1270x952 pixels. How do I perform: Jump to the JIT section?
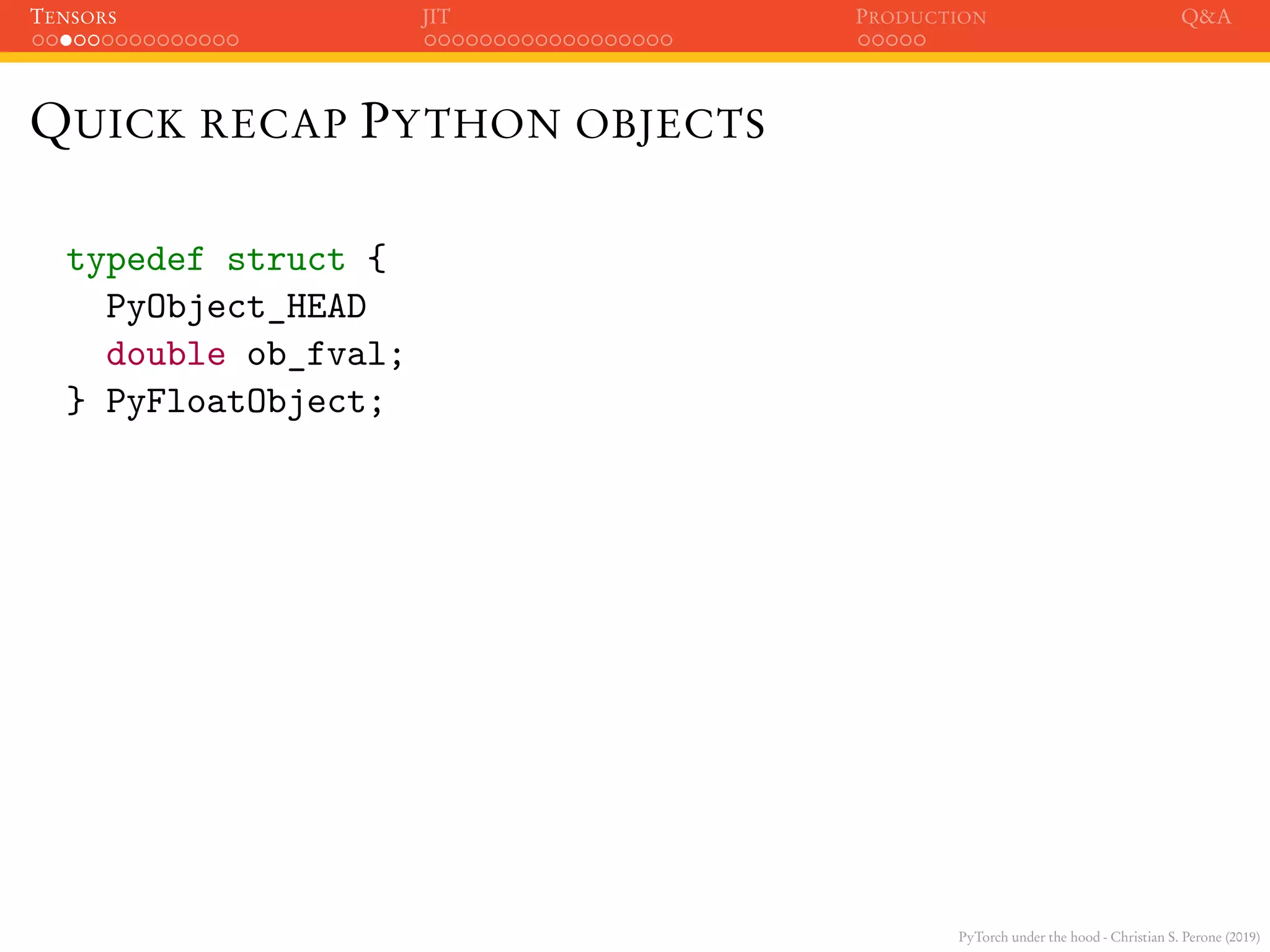point(436,17)
